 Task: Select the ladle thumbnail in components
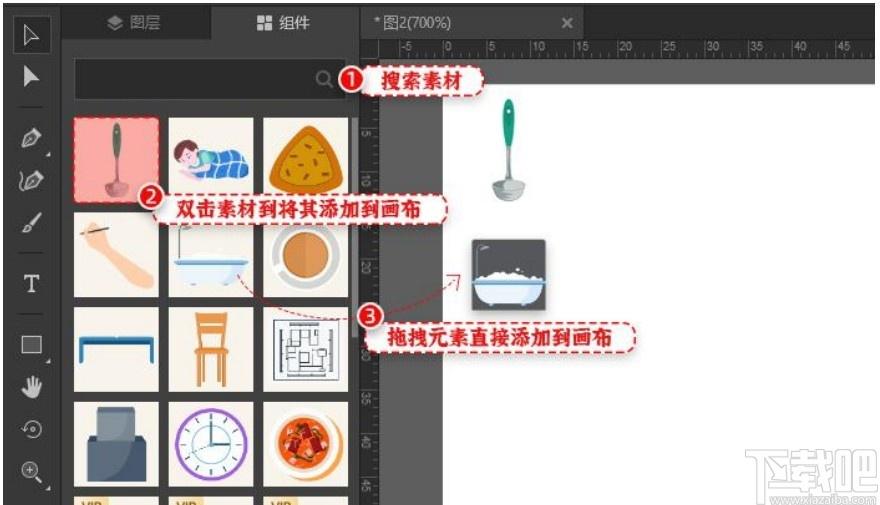tap(116, 160)
